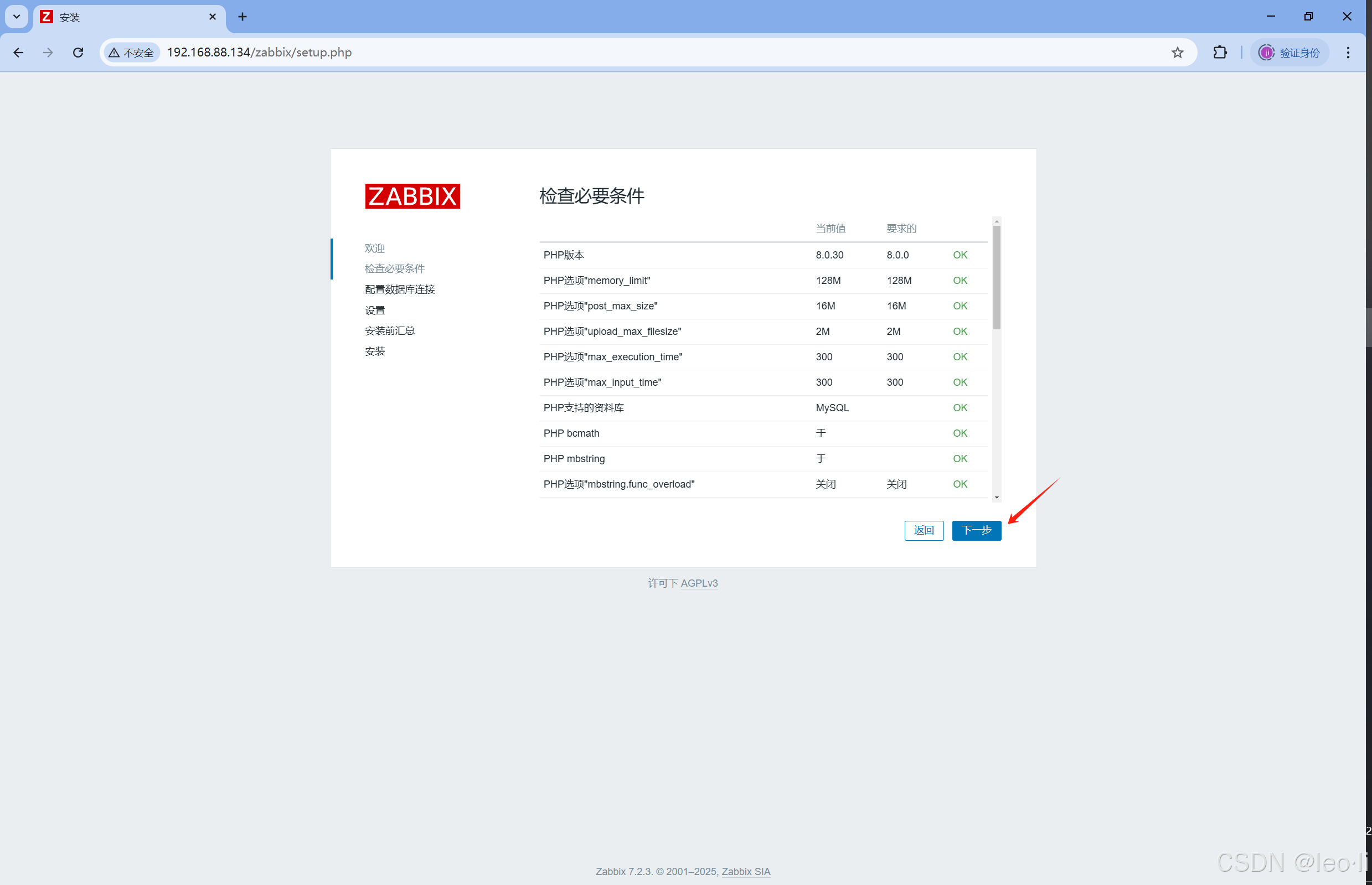The width and height of the screenshot is (1372, 885).
Task: Click the requirements table scrollbar thumb
Action: pyautogui.click(x=996, y=277)
